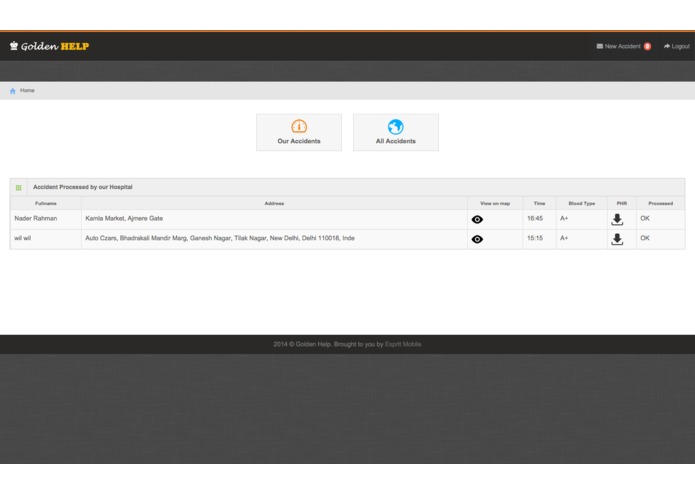695x494 pixels.
Task: Click the PHR column header
Action: 621,203
